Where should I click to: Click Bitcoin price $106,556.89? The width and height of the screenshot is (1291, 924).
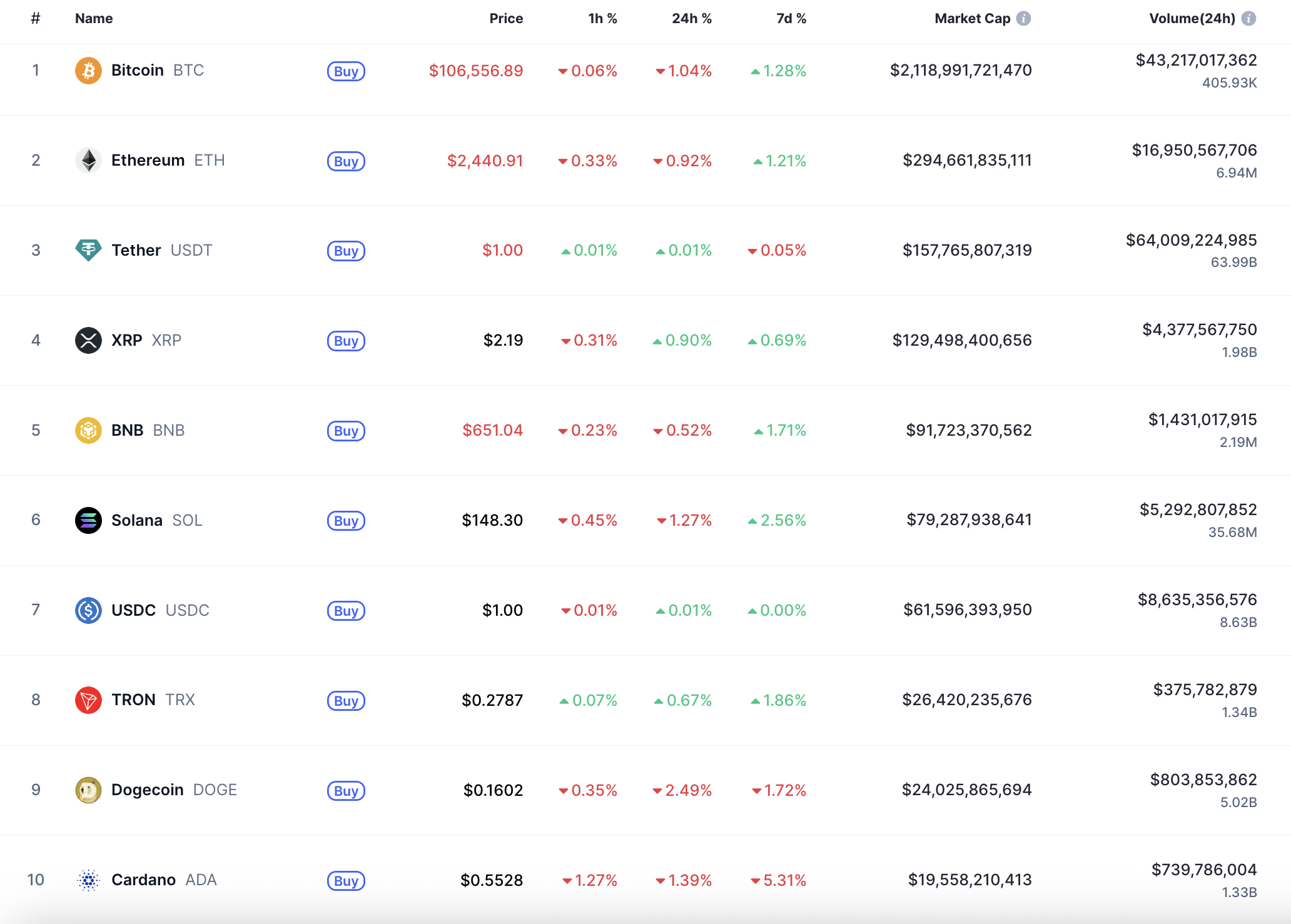(x=476, y=71)
